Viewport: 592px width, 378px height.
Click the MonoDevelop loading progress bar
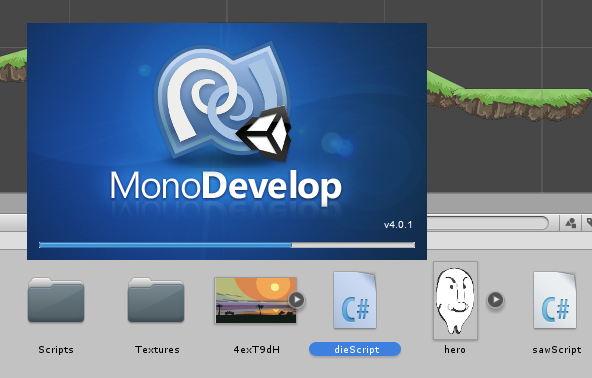[x=227, y=245]
